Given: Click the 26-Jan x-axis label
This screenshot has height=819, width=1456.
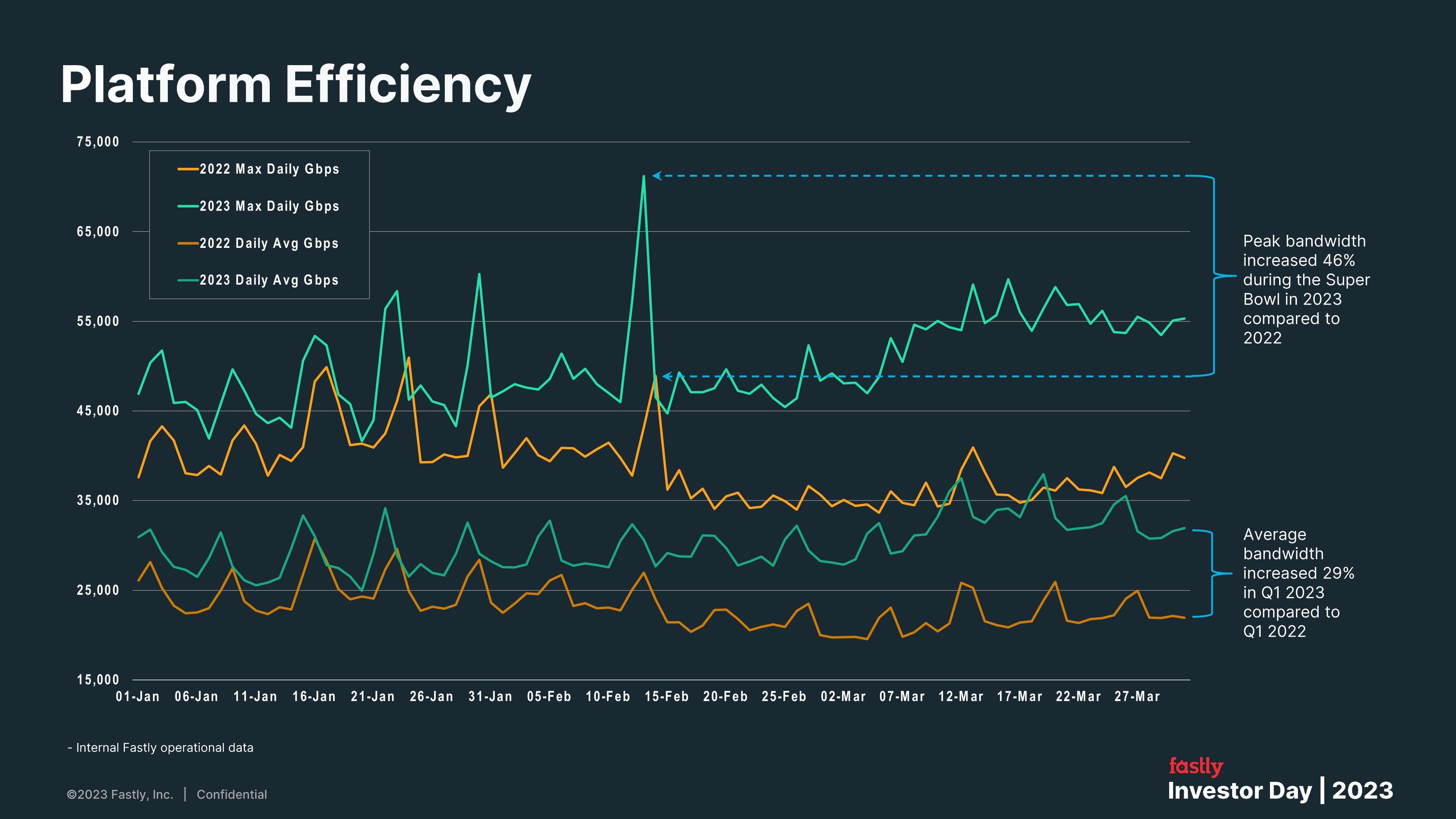Looking at the screenshot, I should 432,696.
